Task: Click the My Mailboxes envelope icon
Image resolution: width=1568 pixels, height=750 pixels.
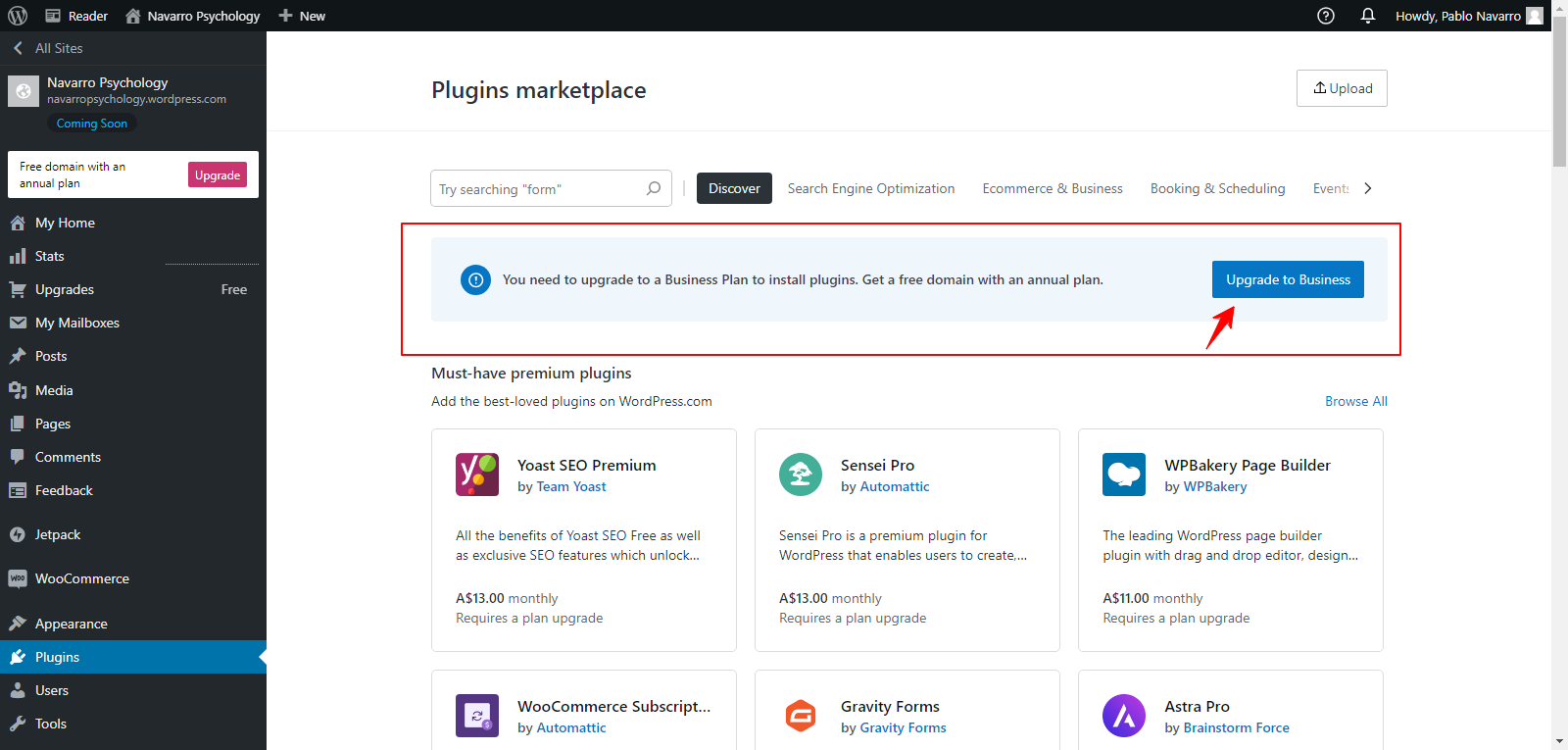Action: [18, 323]
